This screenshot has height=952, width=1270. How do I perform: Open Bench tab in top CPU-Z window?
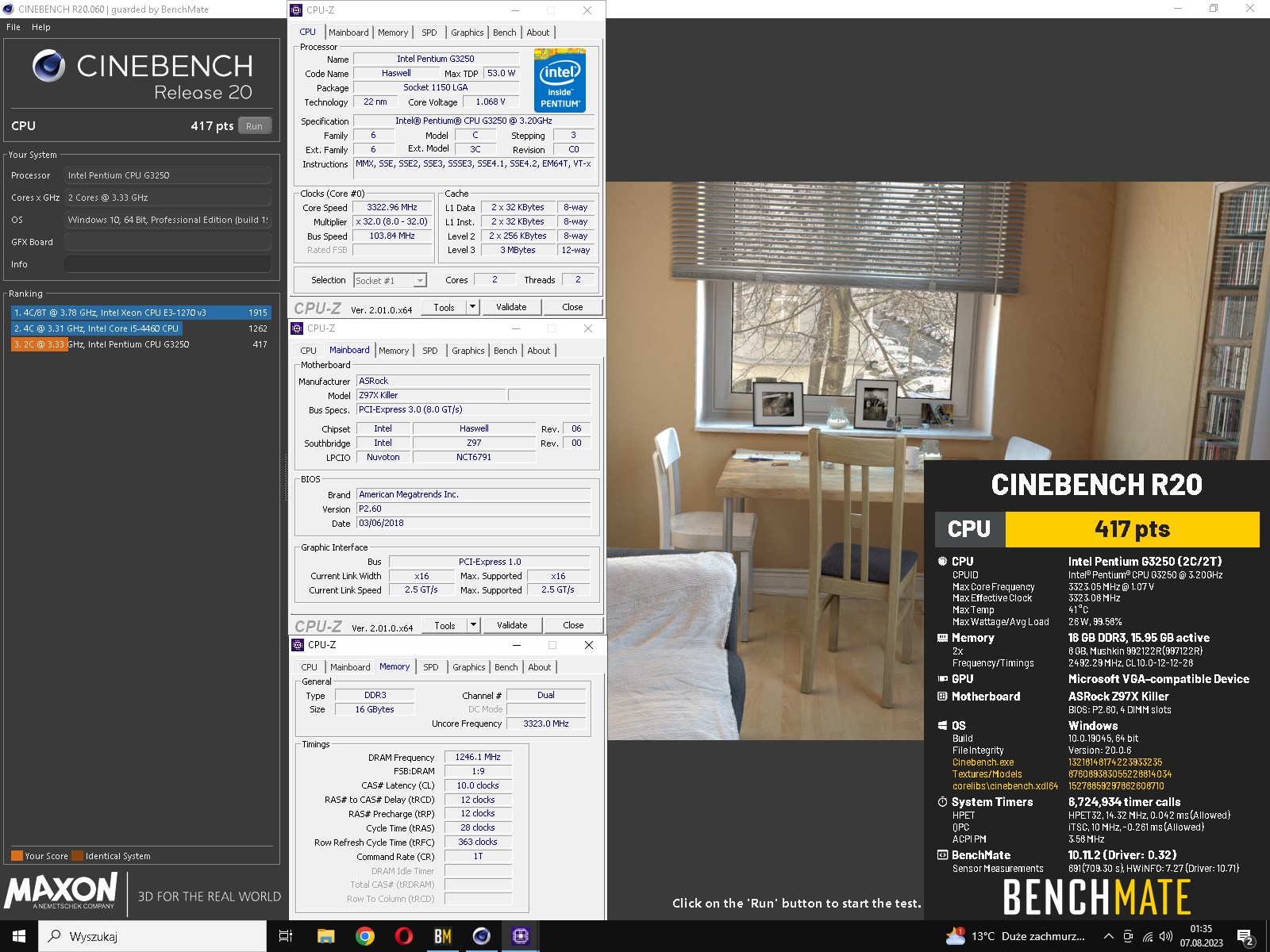pos(505,33)
